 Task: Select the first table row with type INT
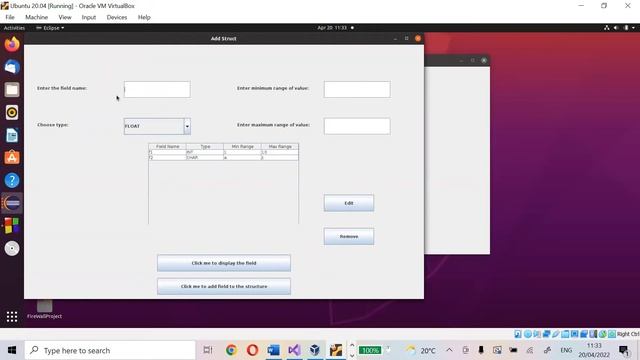click(223, 152)
